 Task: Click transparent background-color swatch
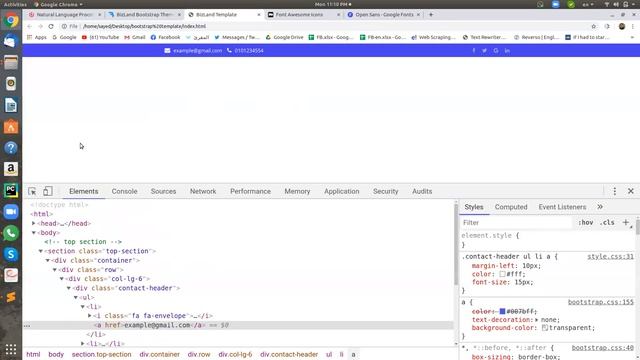tap(544, 328)
